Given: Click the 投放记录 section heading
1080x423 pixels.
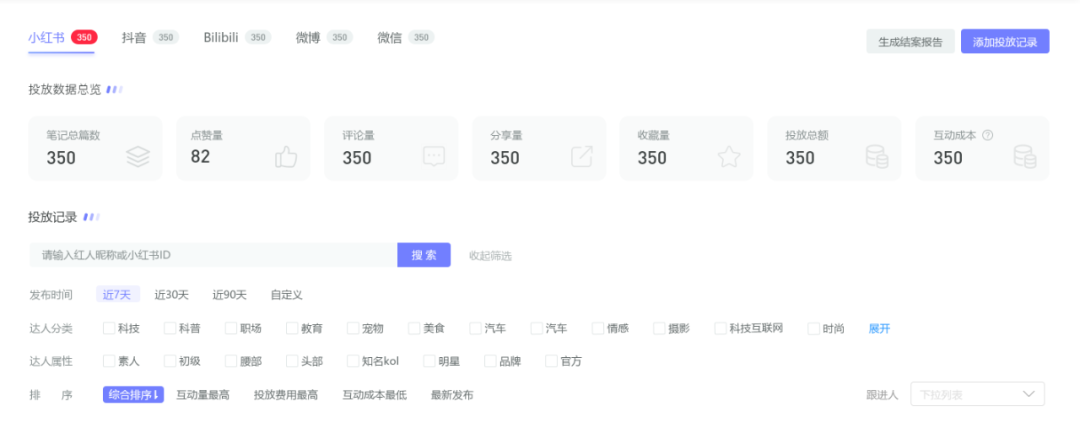Looking at the screenshot, I should pos(52,217).
